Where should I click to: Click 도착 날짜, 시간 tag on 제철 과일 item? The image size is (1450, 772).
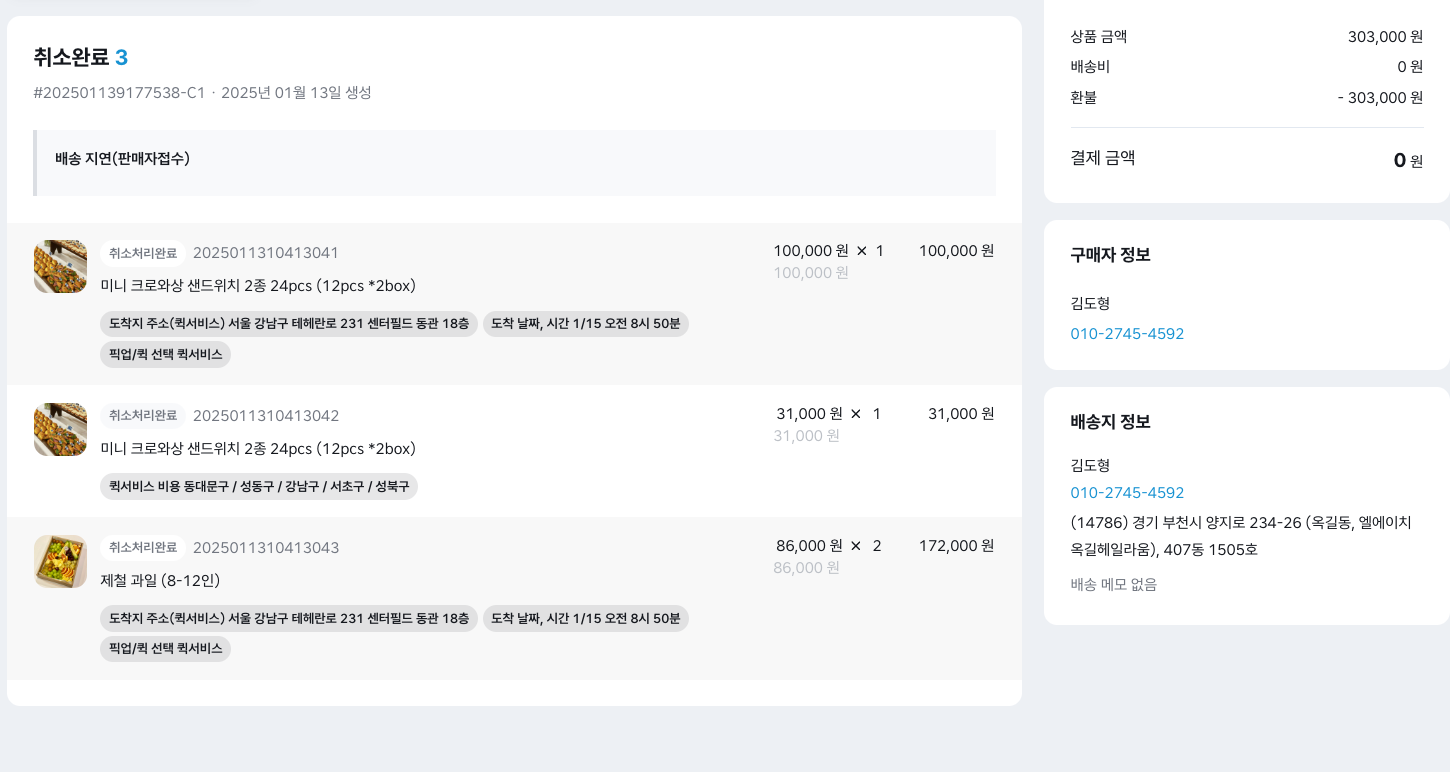(586, 619)
